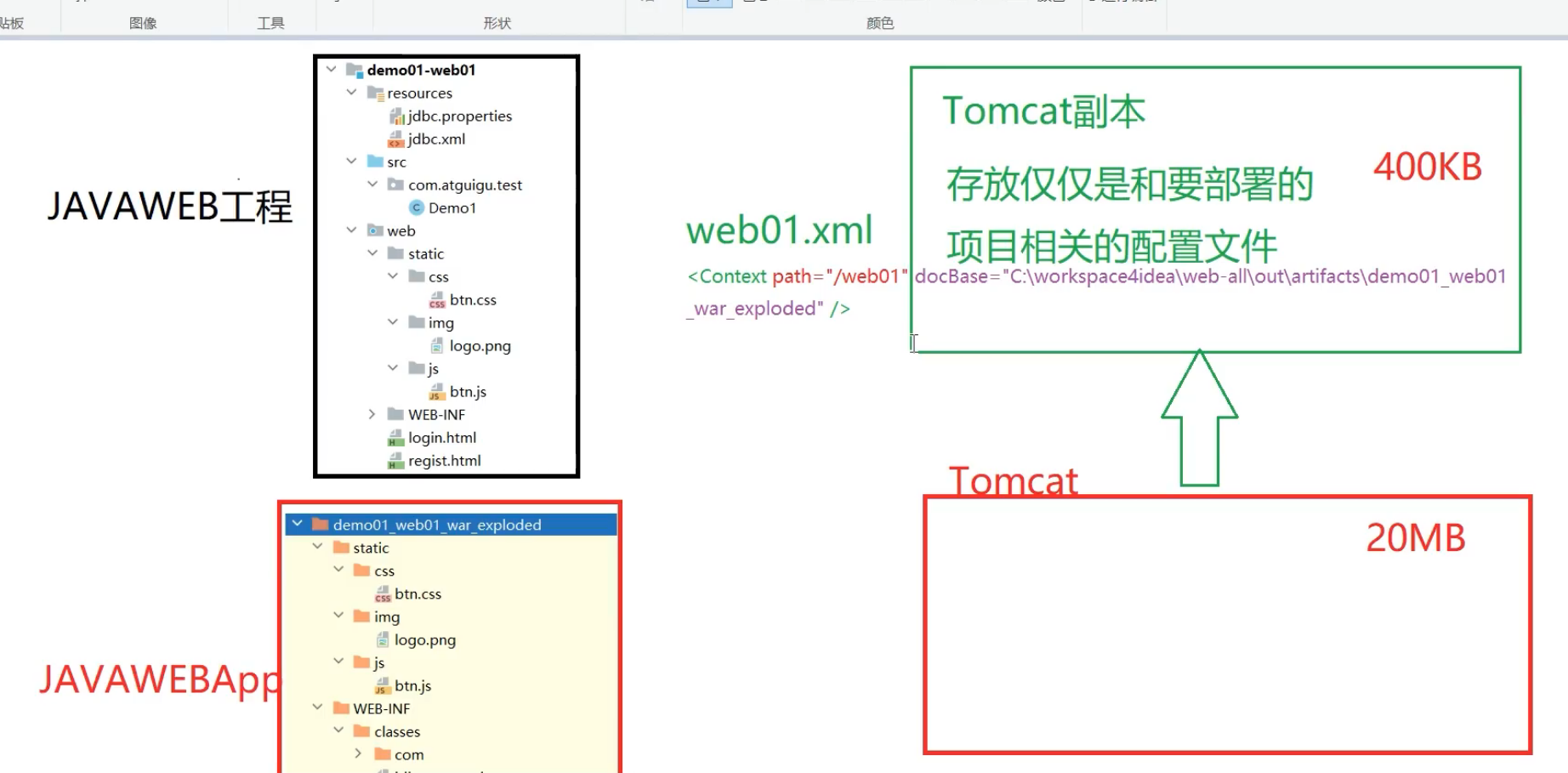Click the red 'JAVAWEBApp' label
The image size is (1568, 773).
coord(161,680)
